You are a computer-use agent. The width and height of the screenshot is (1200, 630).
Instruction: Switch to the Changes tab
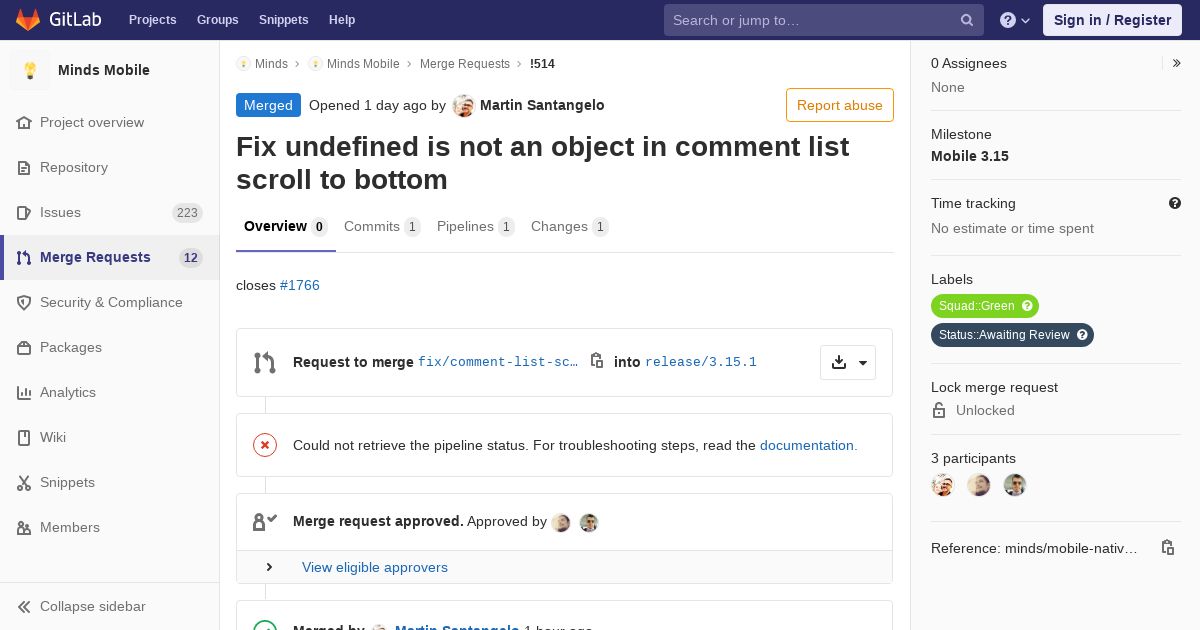pyautogui.click(x=570, y=227)
